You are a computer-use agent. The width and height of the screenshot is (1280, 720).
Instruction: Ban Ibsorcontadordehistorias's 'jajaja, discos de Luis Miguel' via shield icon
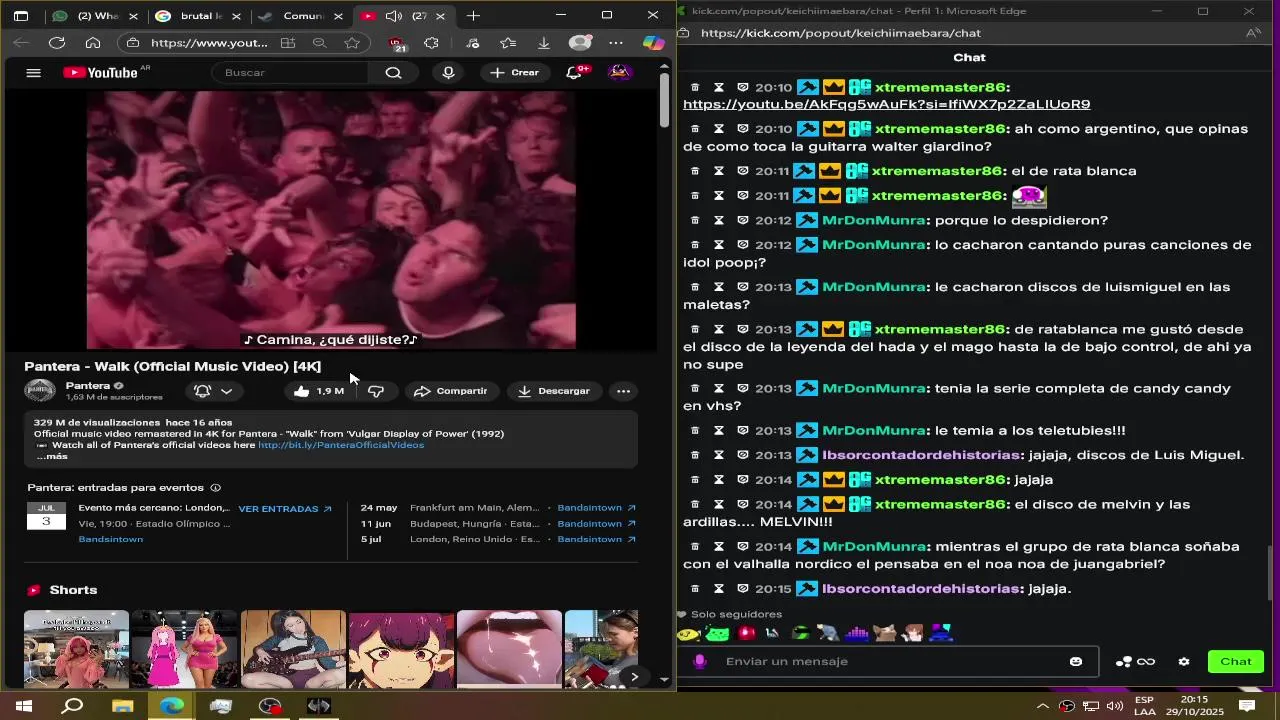(x=743, y=455)
